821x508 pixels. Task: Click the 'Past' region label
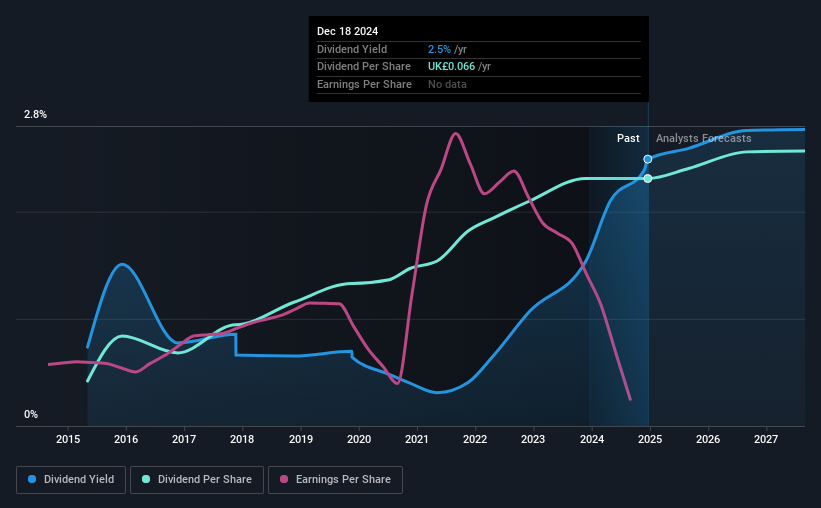pyautogui.click(x=628, y=138)
